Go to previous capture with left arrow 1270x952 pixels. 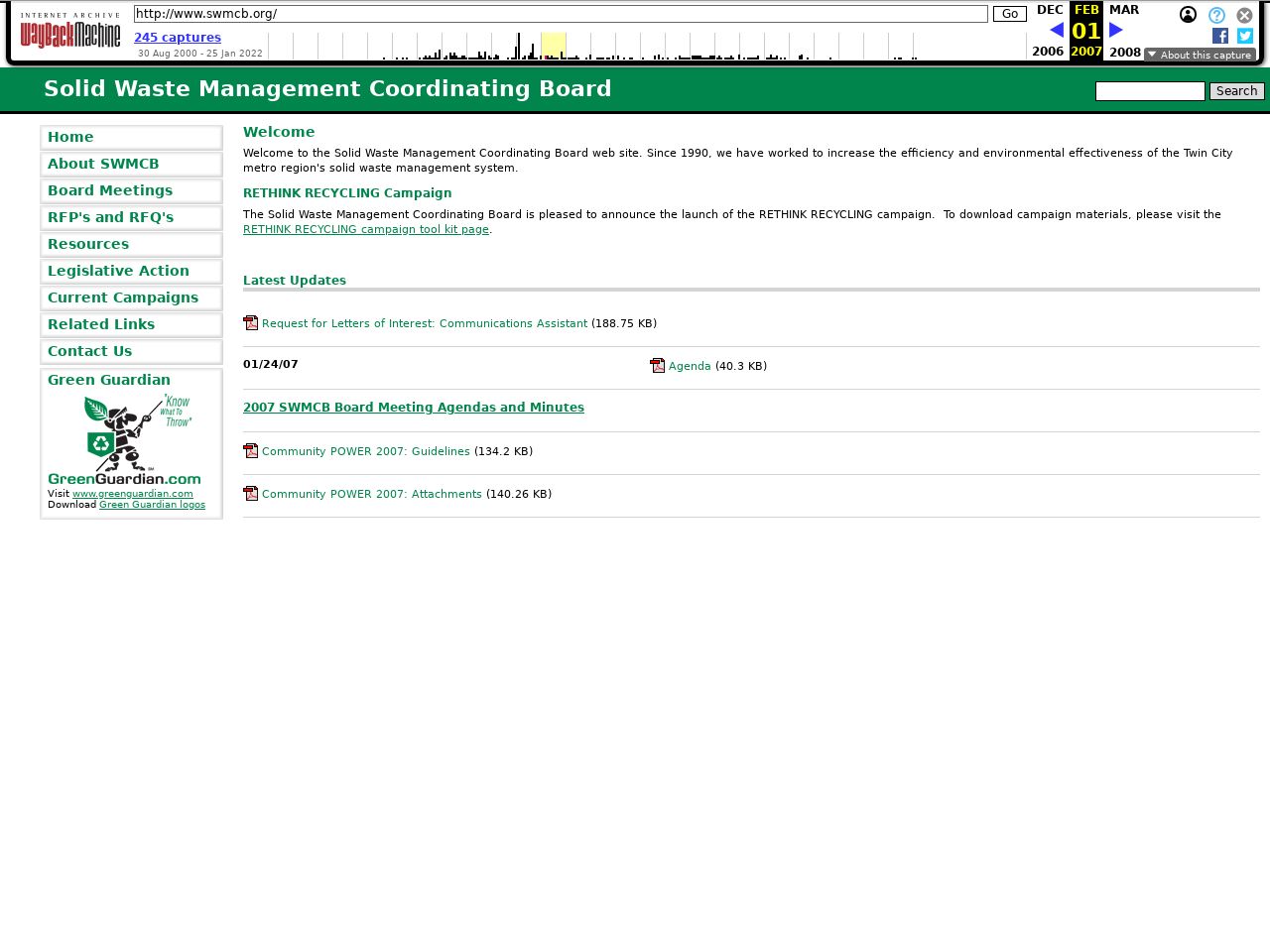(1057, 30)
